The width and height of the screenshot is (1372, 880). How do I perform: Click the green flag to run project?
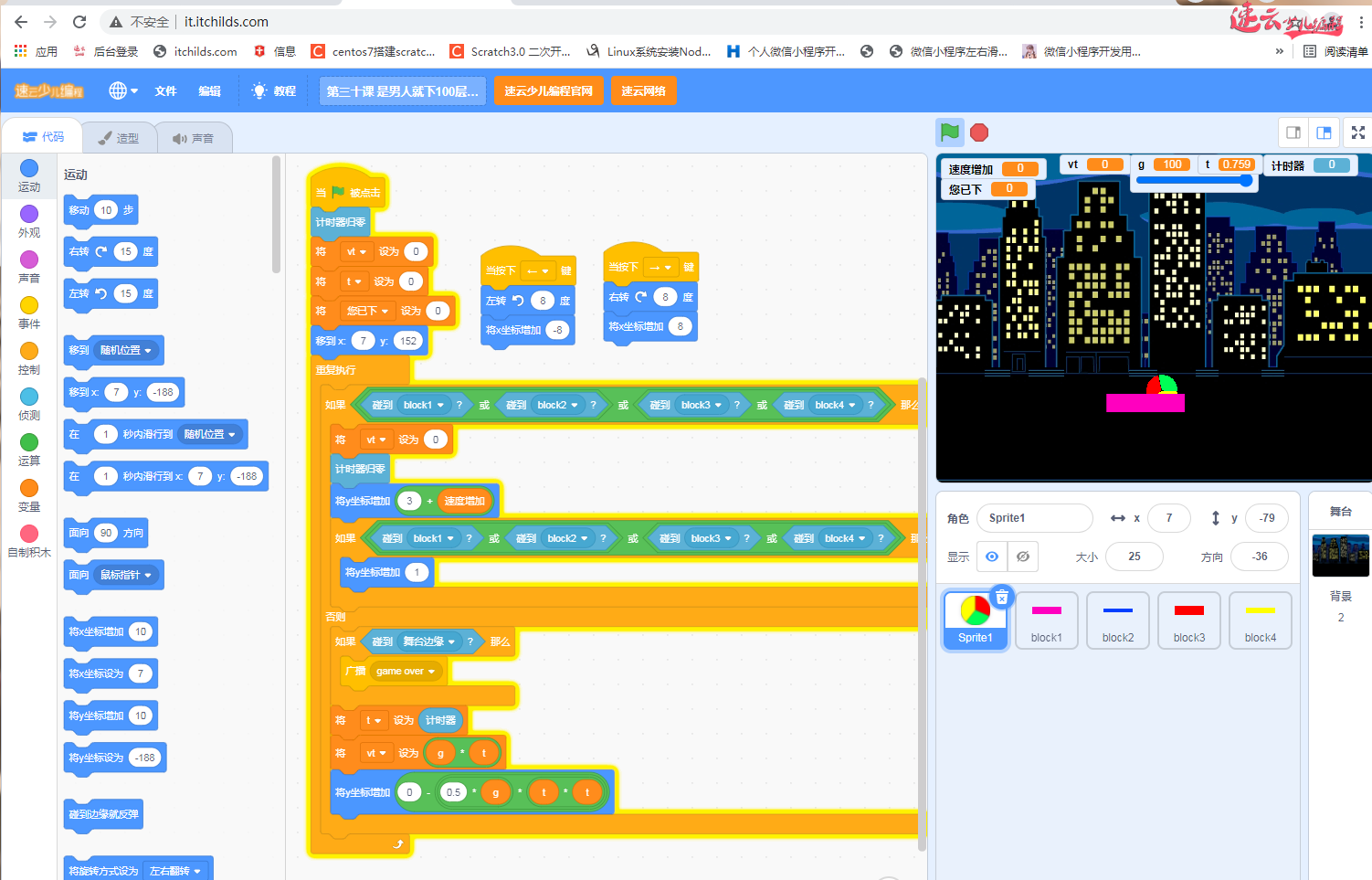coord(950,133)
